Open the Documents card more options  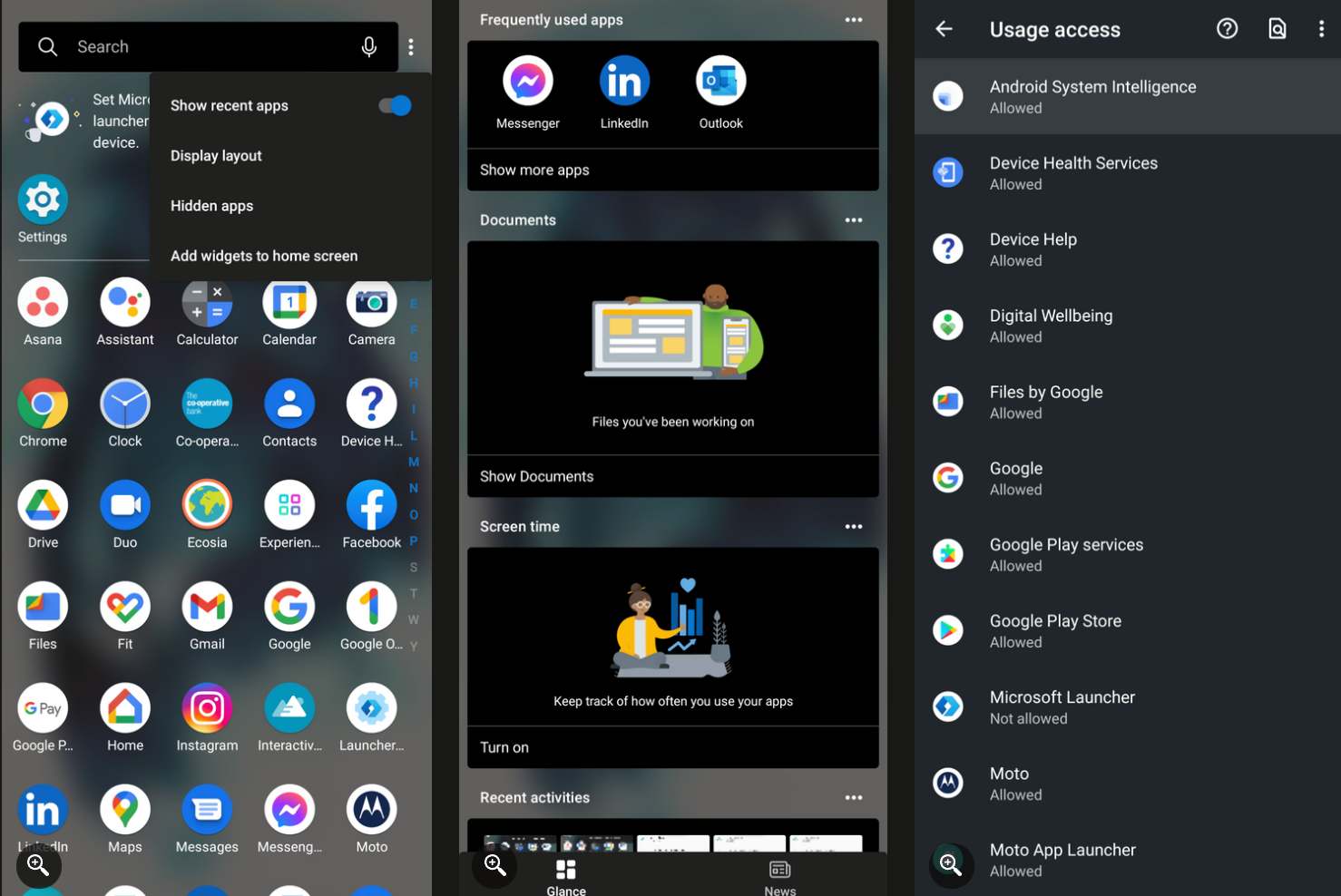click(854, 220)
